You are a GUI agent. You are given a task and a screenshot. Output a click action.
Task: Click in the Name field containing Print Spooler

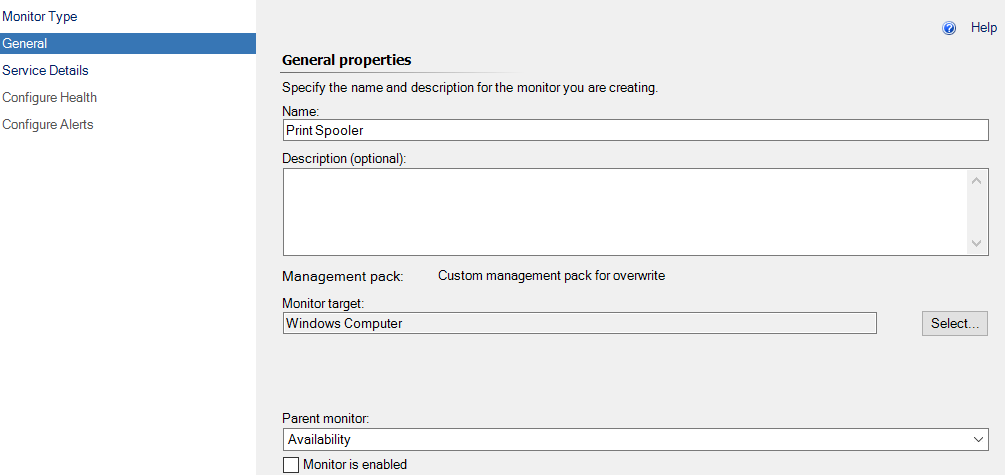click(635, 129)
